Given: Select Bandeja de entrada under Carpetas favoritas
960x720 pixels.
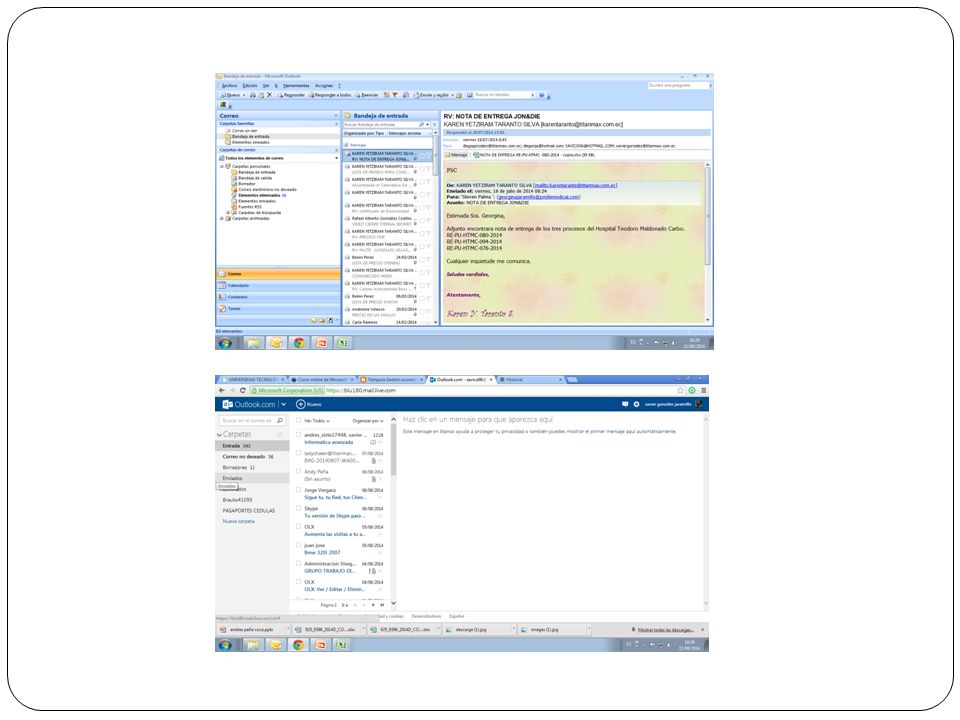Looking at the screenshot, I should 250,137.
